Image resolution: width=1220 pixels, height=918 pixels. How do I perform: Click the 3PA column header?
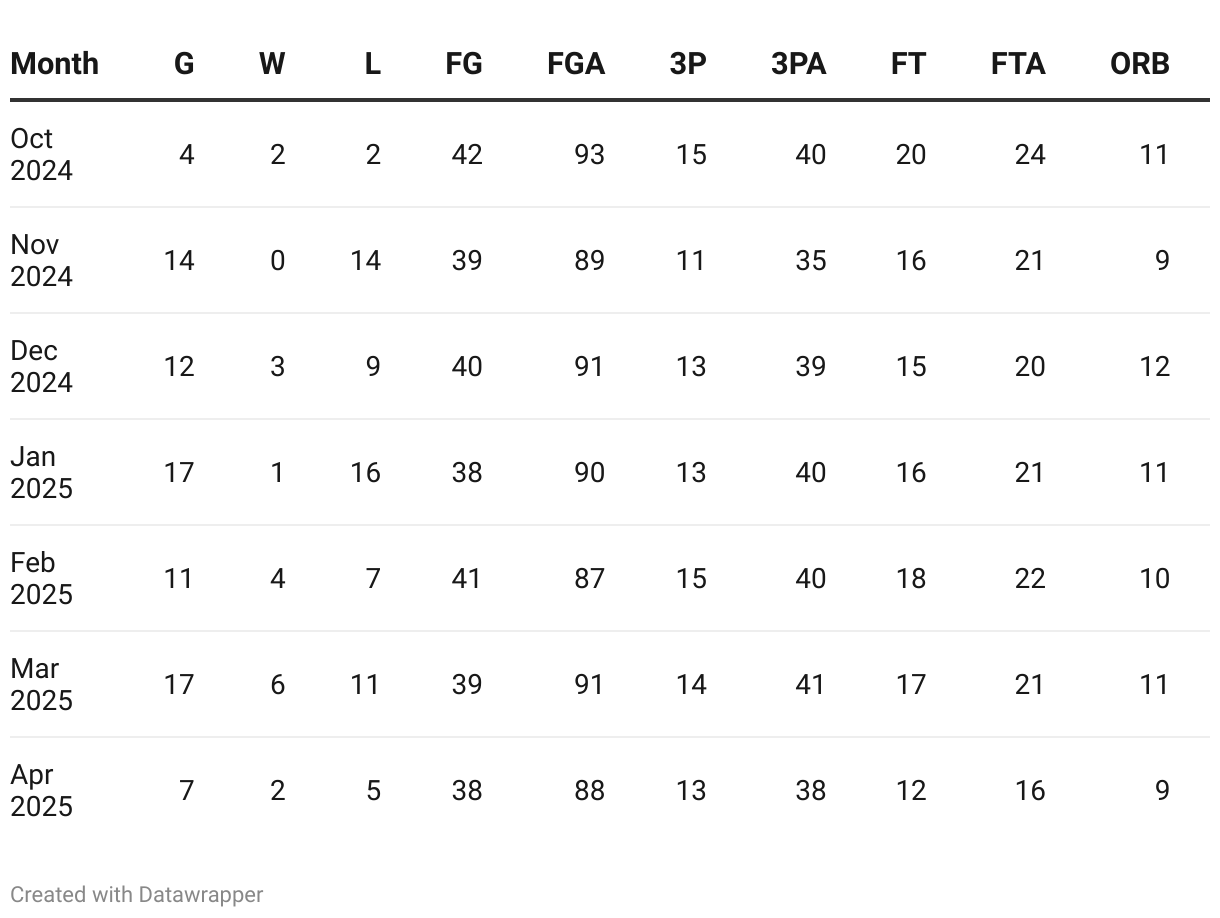tap(798, 64)
